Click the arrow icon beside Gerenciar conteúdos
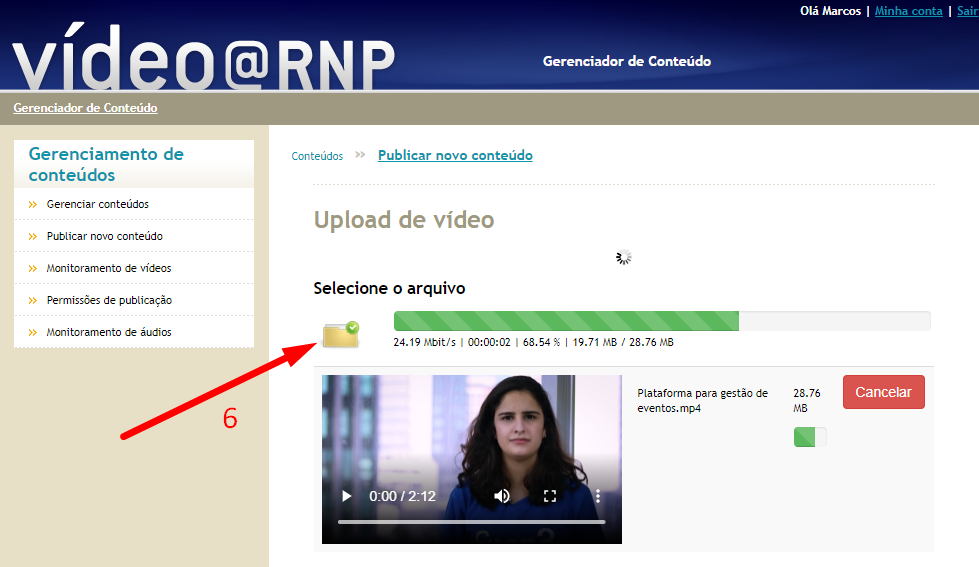 [x=33, y=204]
